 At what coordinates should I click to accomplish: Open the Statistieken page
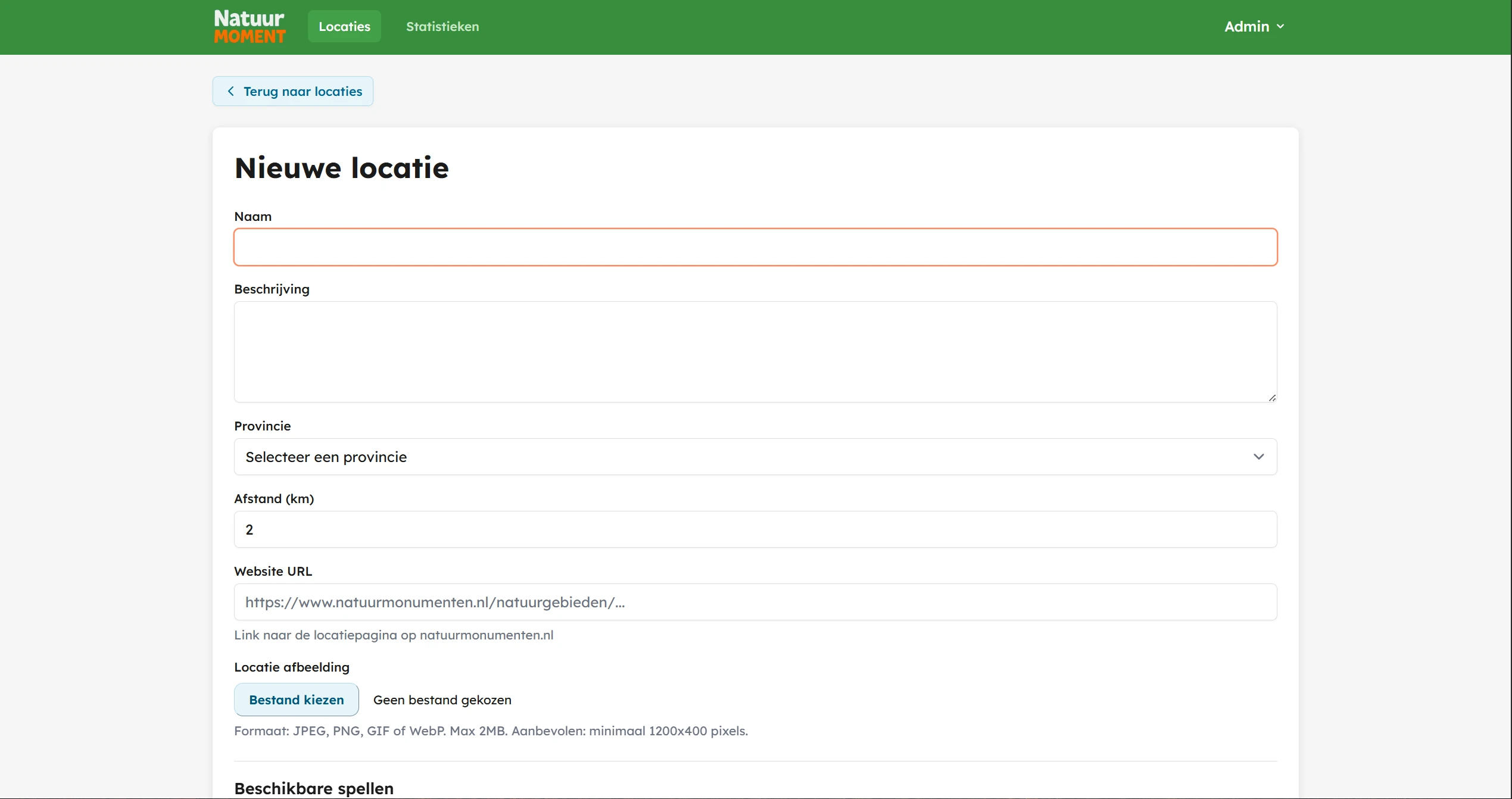click(x=442, y=26)
